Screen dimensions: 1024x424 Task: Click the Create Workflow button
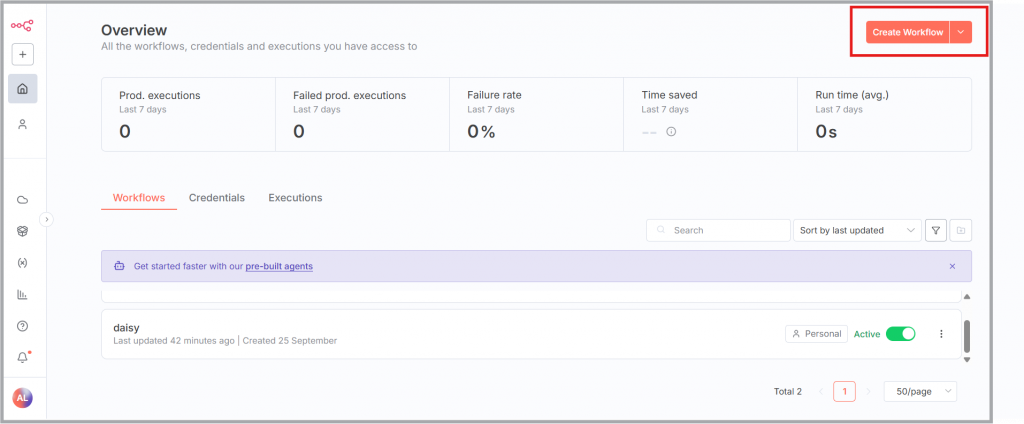[907, 32]
